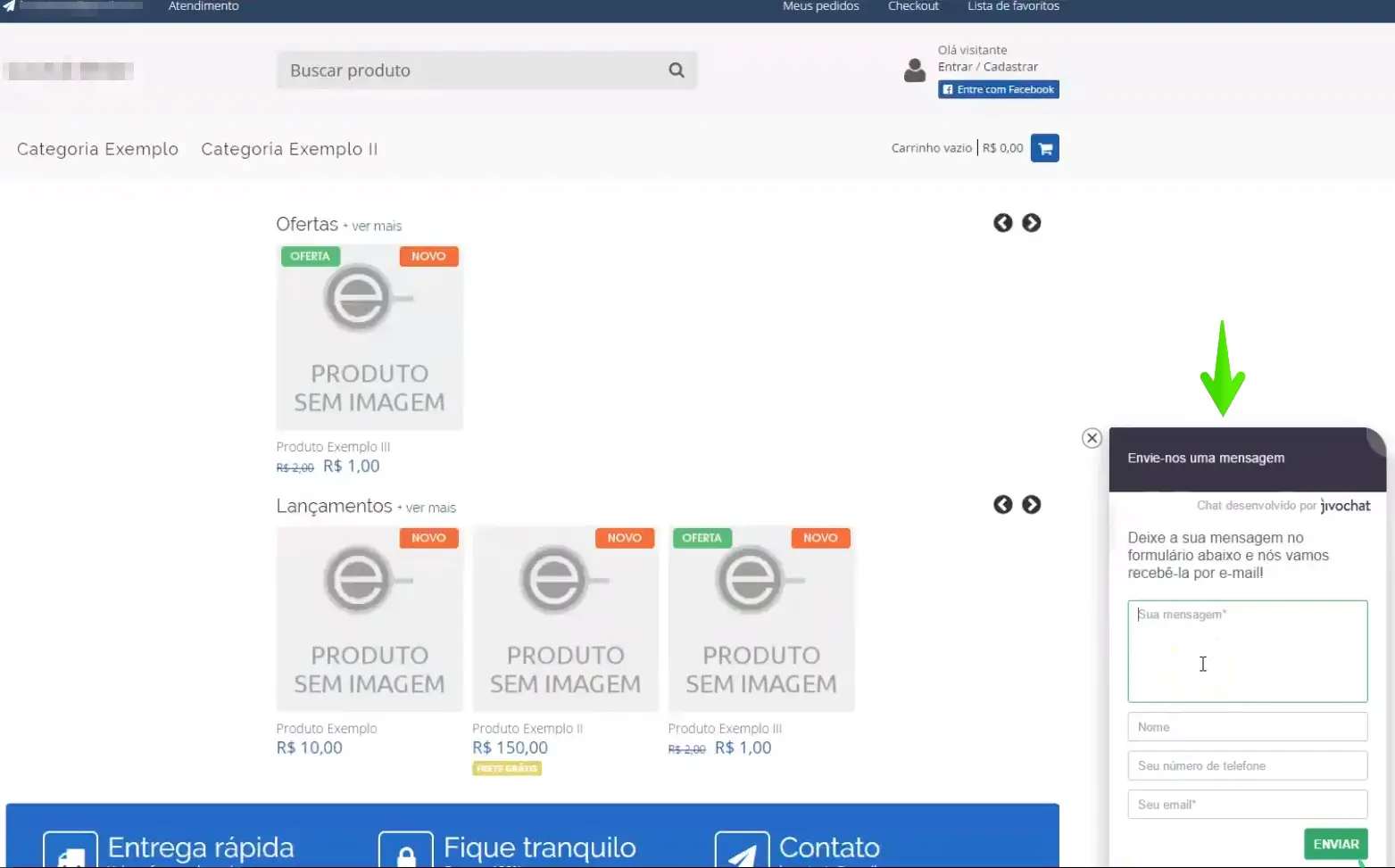Viewport: 1395px width, 868px height.
Task: Send chat message with ENVIAR button
Action: point(1335,844)
